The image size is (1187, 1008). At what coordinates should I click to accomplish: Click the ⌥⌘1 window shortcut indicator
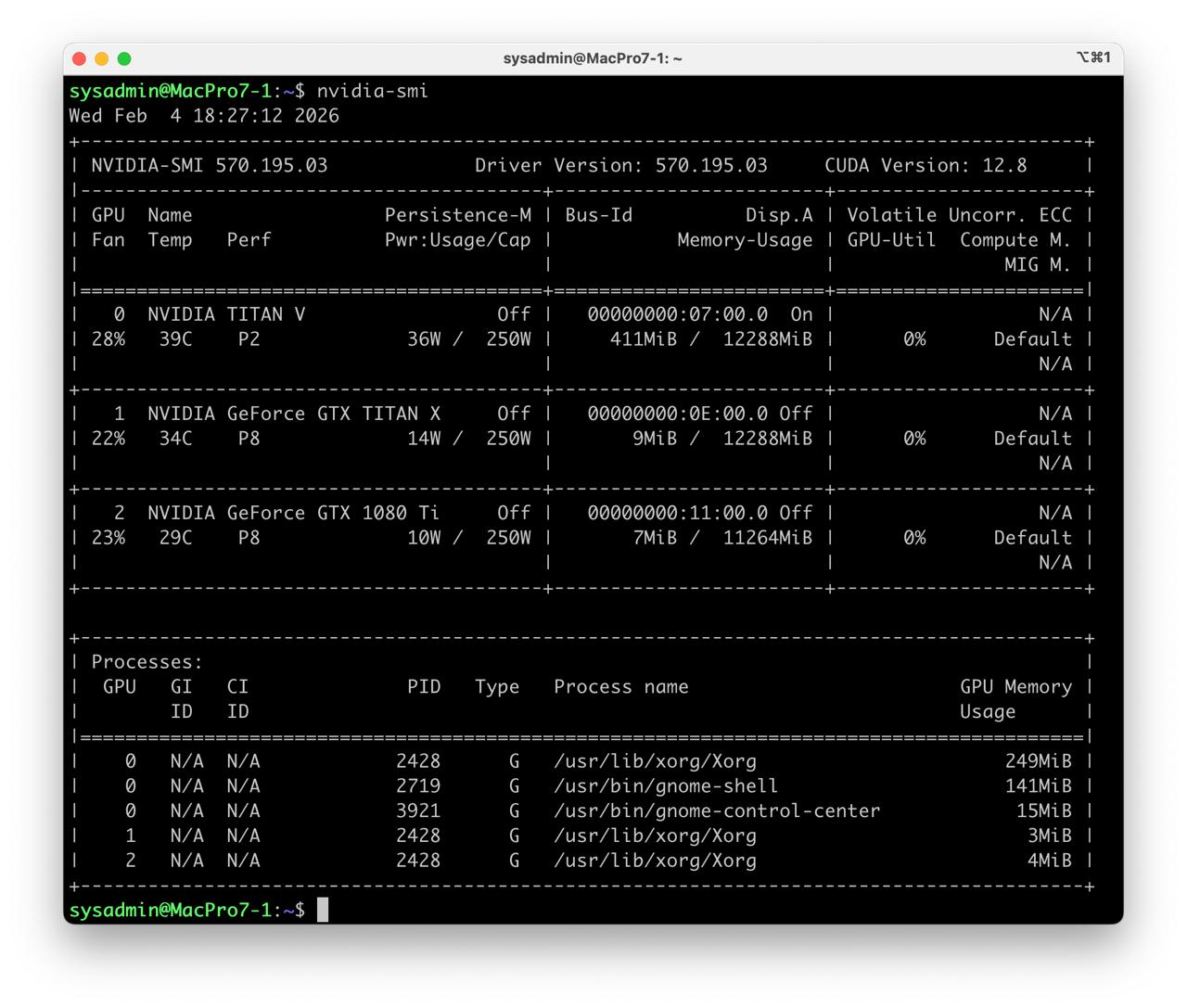(x=1092, y=57)
